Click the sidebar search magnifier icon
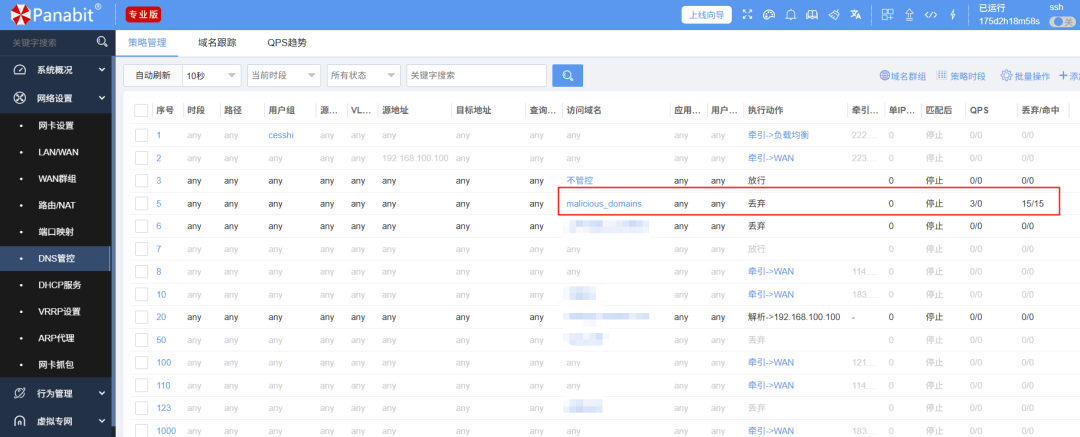This screenshot has height=437, width=1080. click(x=102, y=42)
